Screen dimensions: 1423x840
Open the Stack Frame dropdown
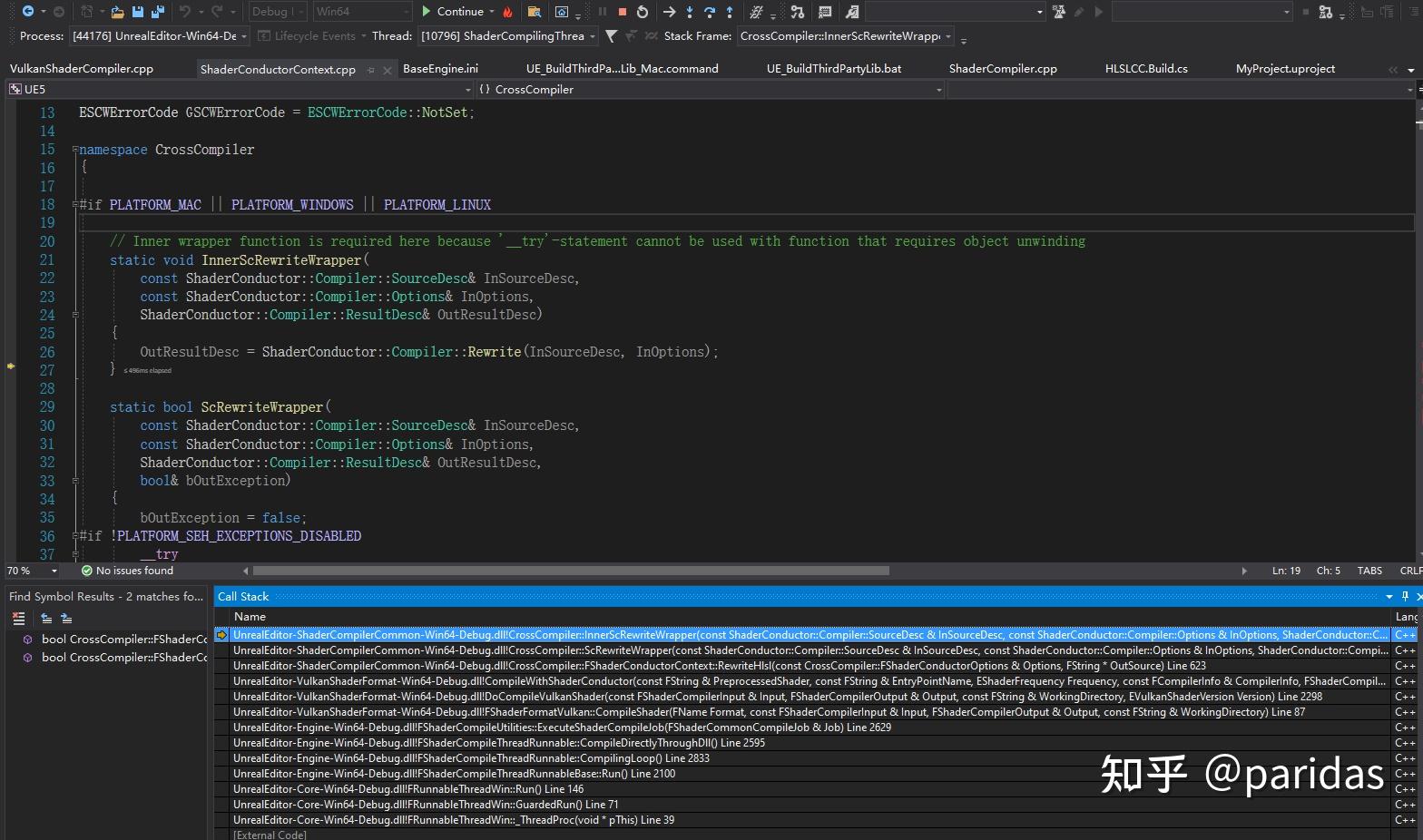coord(846,36)
